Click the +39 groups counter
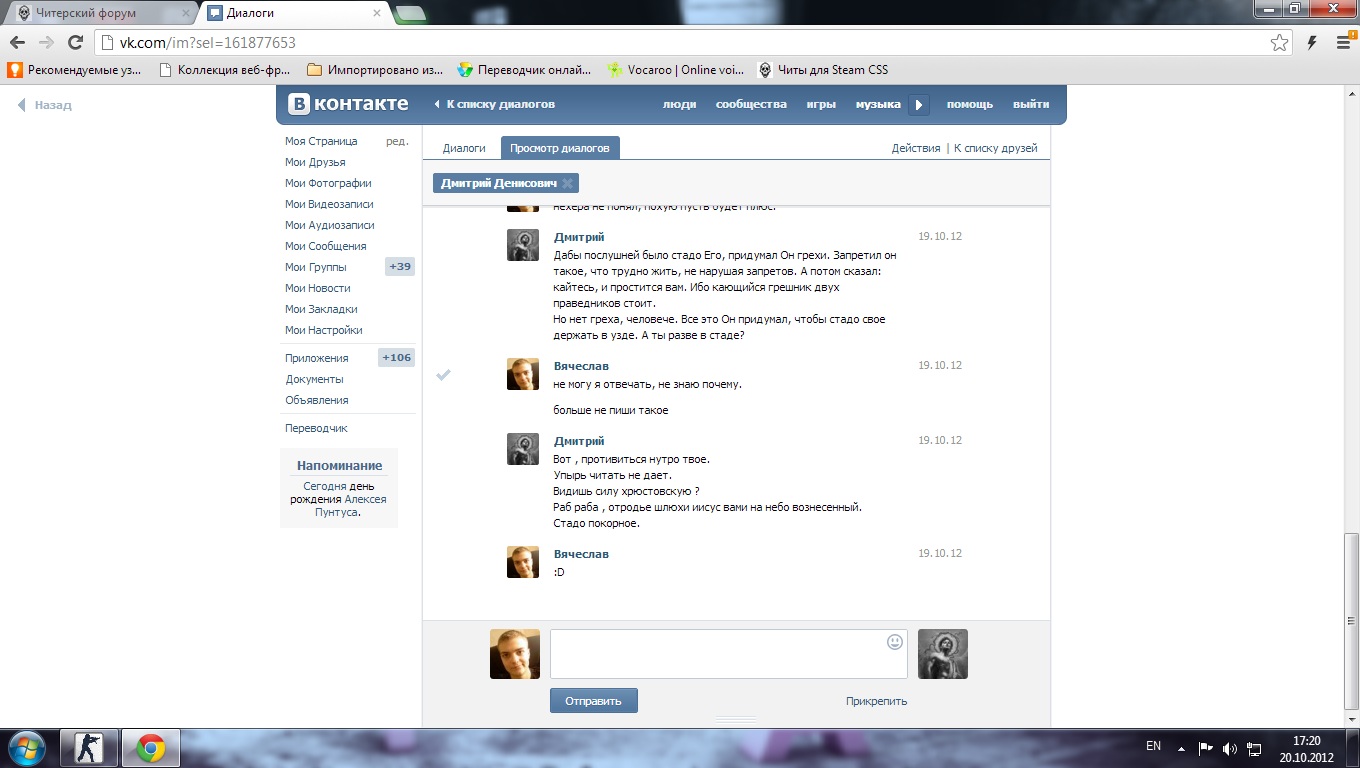1360x768 pixels. click(x=400, y=267)
